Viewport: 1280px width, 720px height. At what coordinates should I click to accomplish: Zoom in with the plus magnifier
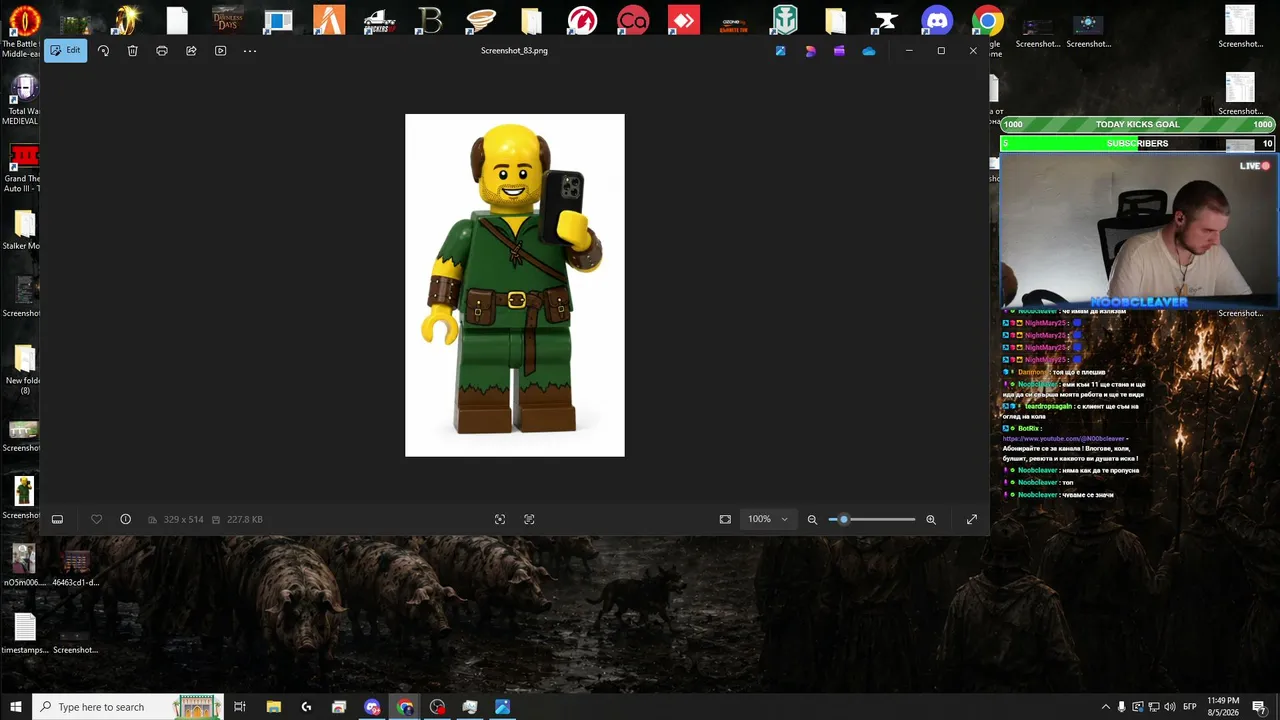click(931, 519)
